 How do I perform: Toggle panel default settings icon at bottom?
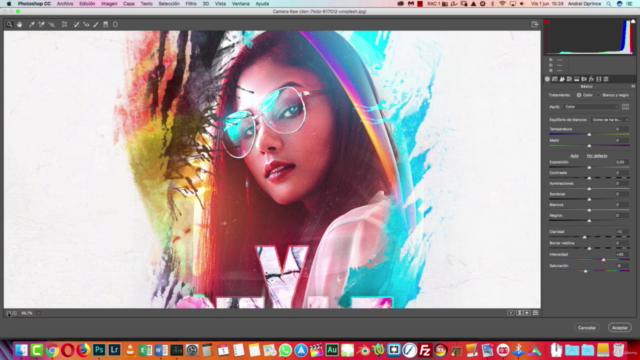(x=536, y=313)
